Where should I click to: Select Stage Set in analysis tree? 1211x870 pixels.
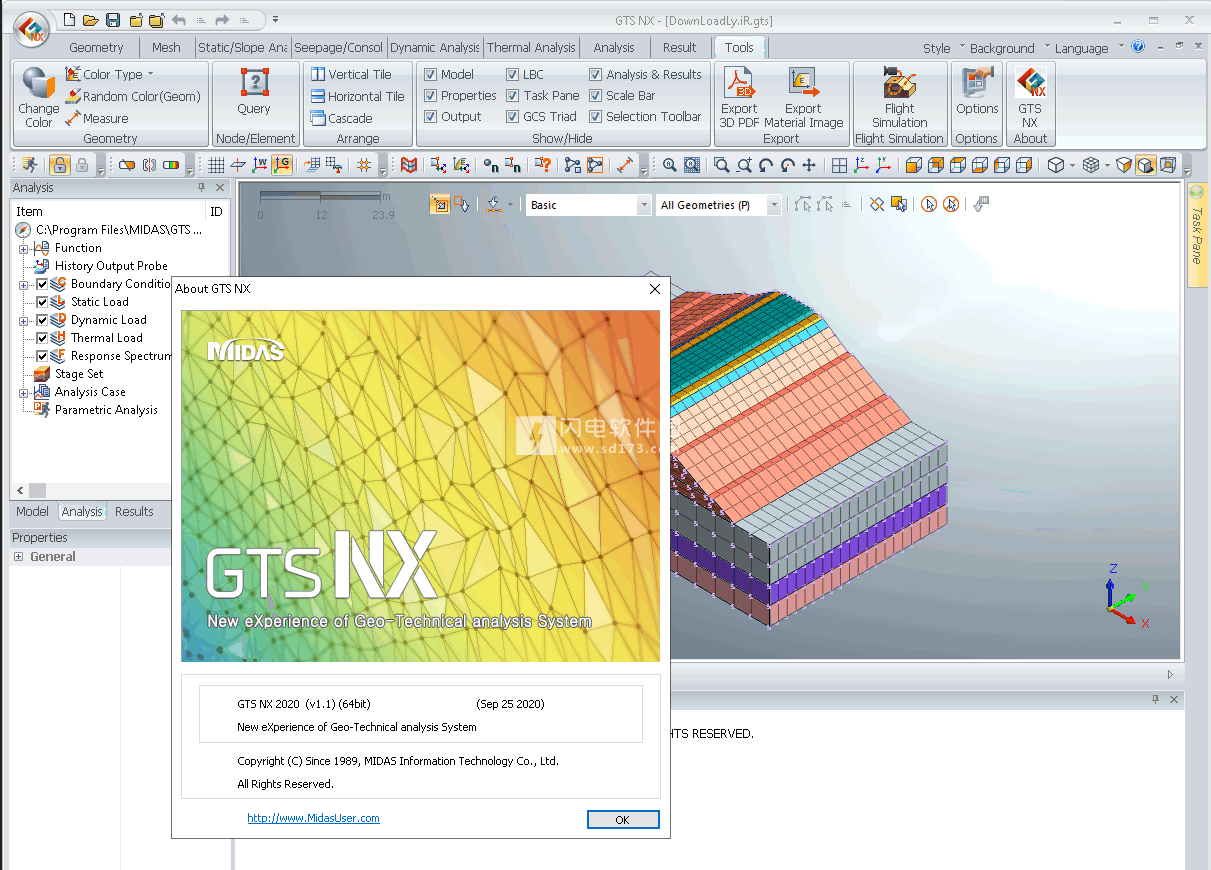point(79,374)
